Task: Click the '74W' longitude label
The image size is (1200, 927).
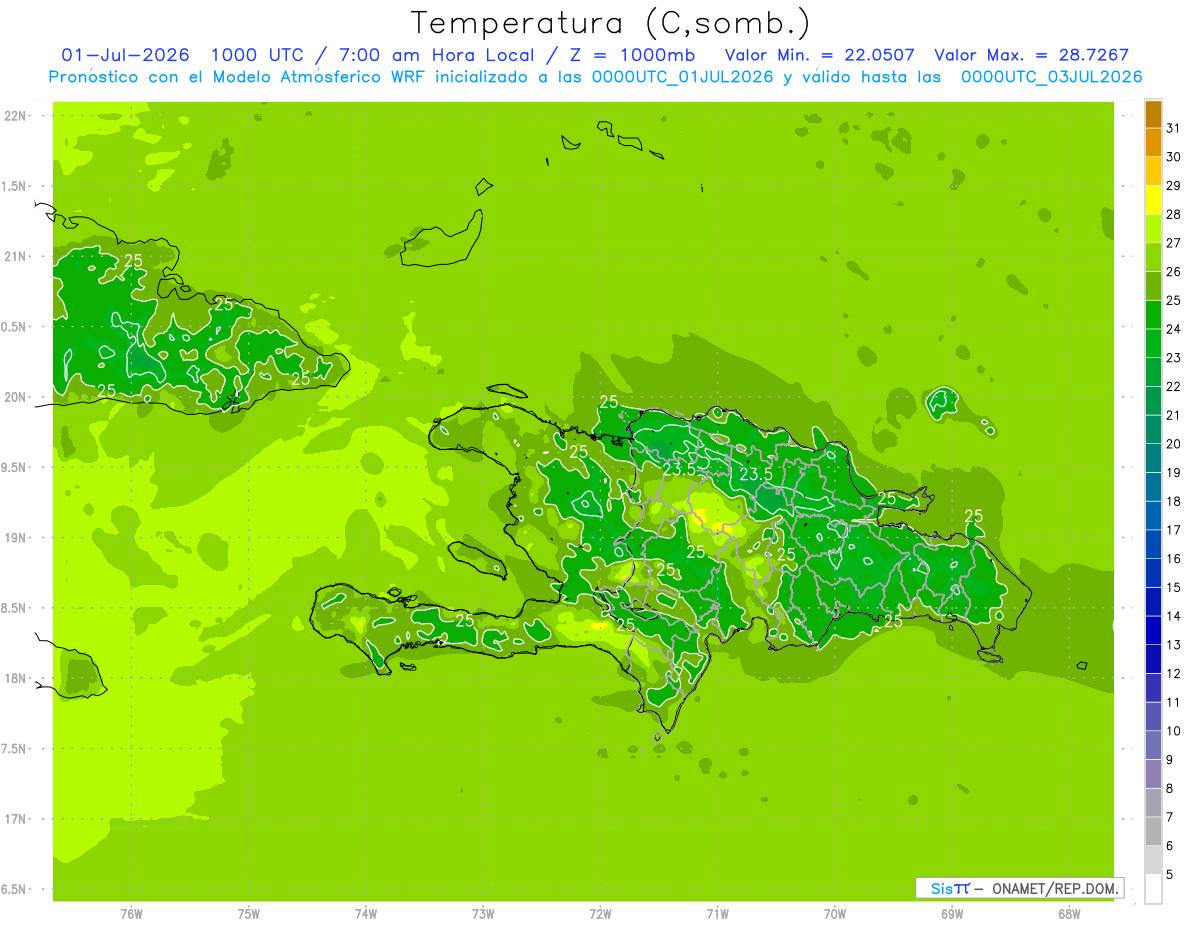Action: (366, 913)
